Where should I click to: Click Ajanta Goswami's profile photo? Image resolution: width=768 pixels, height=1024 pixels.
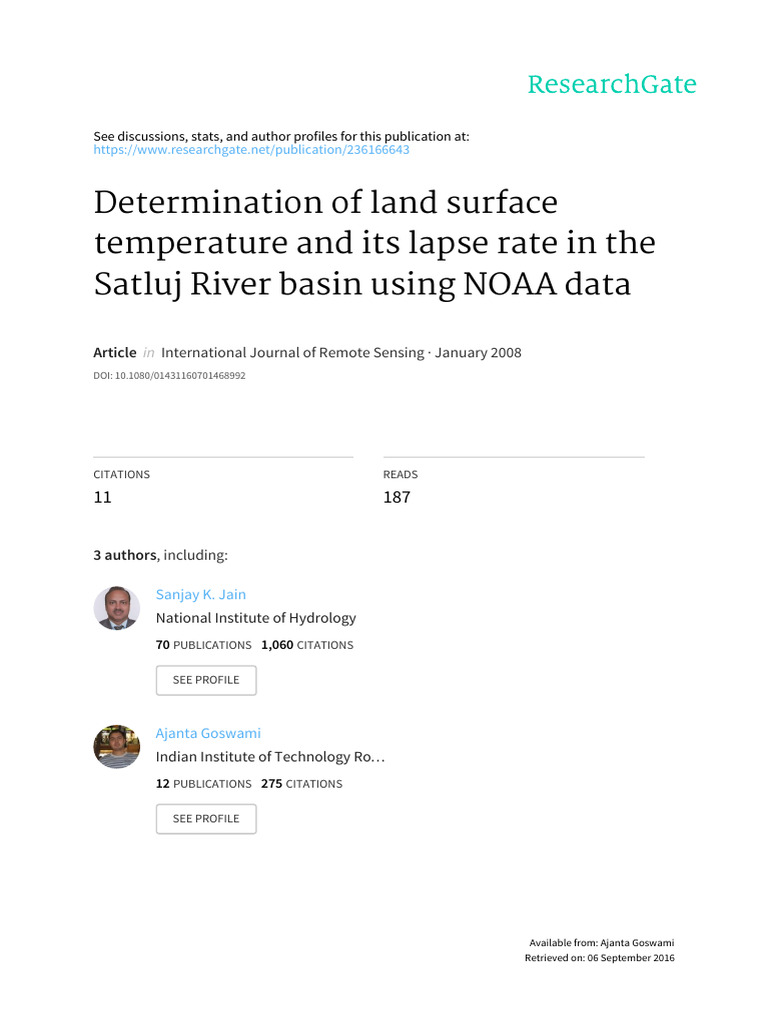pos(117,747)
